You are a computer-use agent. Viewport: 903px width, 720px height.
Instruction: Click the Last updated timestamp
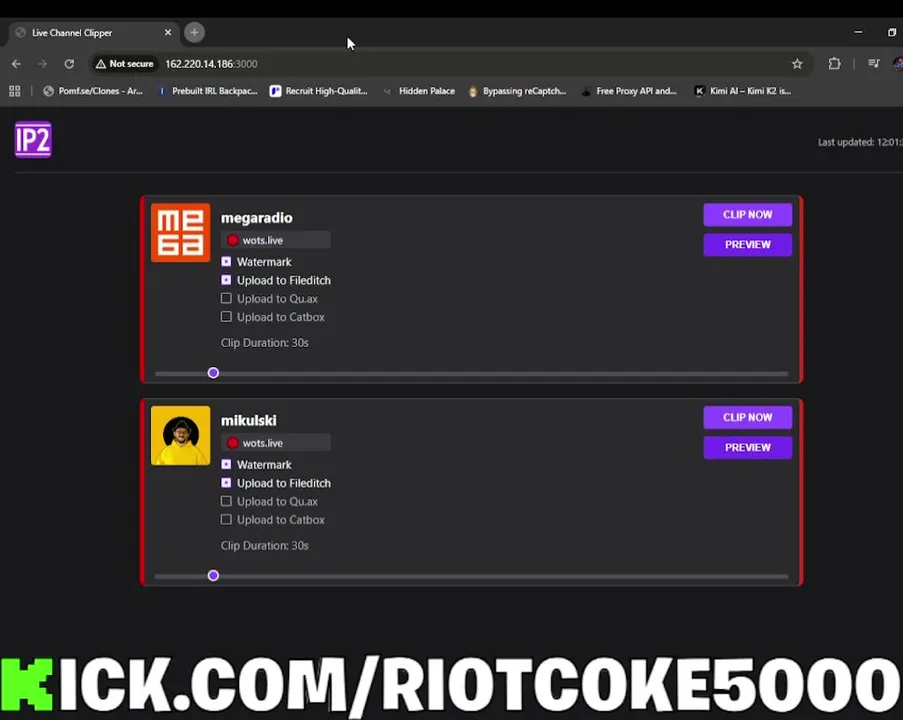pyautogui.click(x=860, y=142)
